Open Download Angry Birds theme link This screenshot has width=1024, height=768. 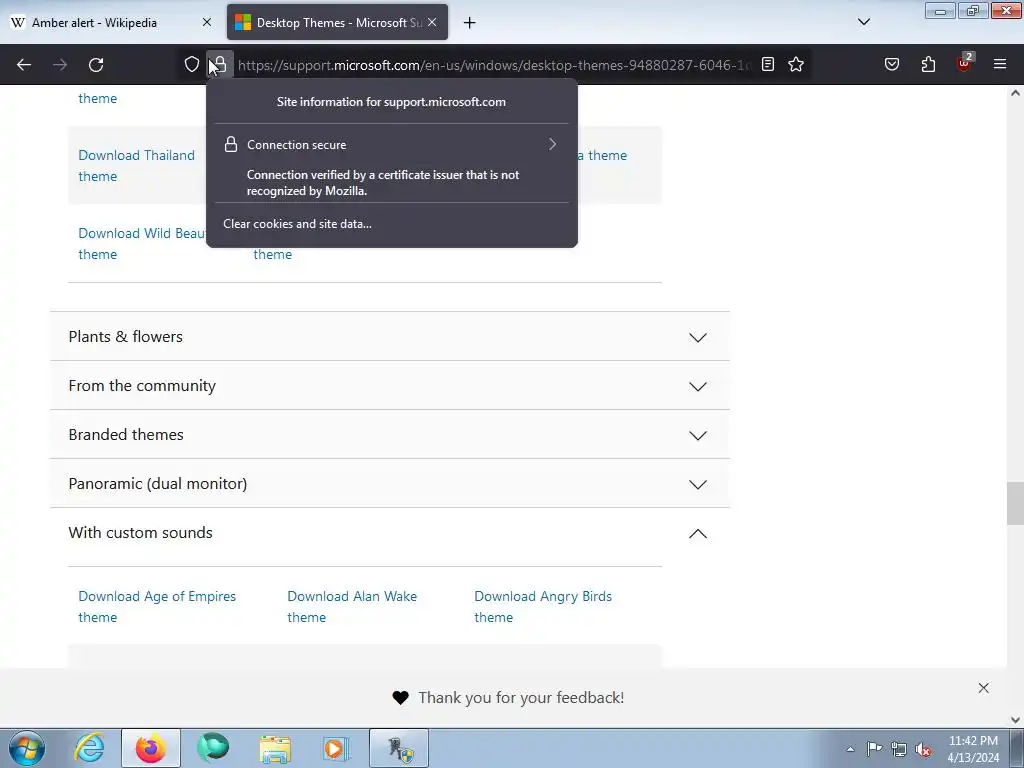point(543,607)
